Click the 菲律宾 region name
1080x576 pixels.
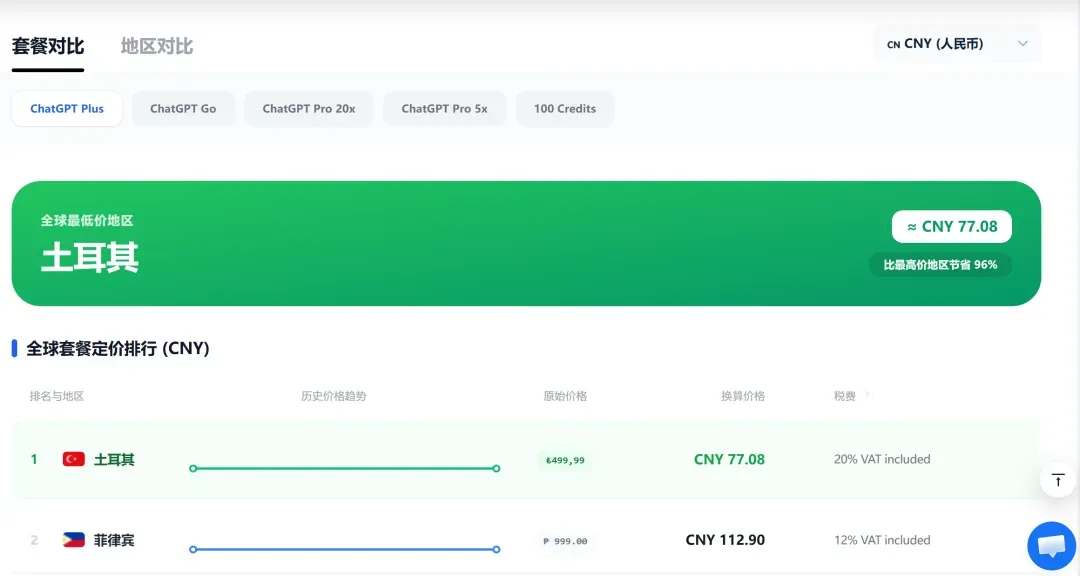pyautogui.click(x=114, y=540)
